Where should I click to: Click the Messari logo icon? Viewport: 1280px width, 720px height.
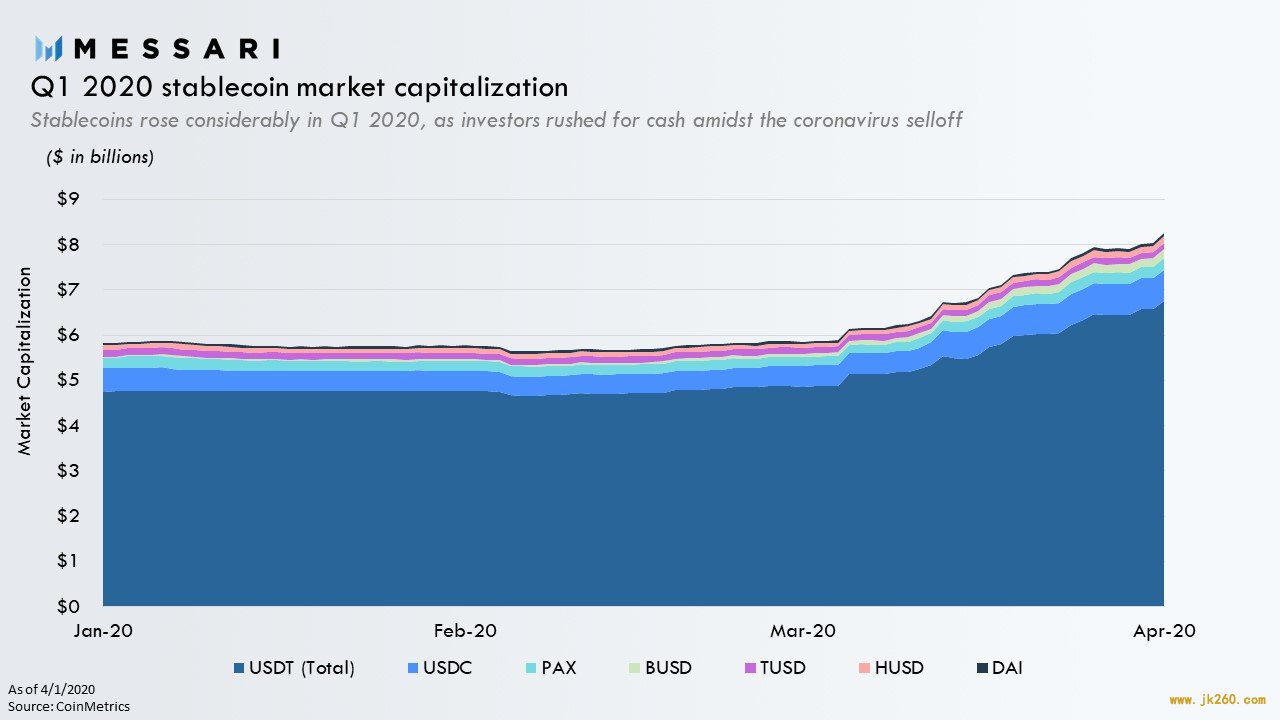[x=49, y=48]
